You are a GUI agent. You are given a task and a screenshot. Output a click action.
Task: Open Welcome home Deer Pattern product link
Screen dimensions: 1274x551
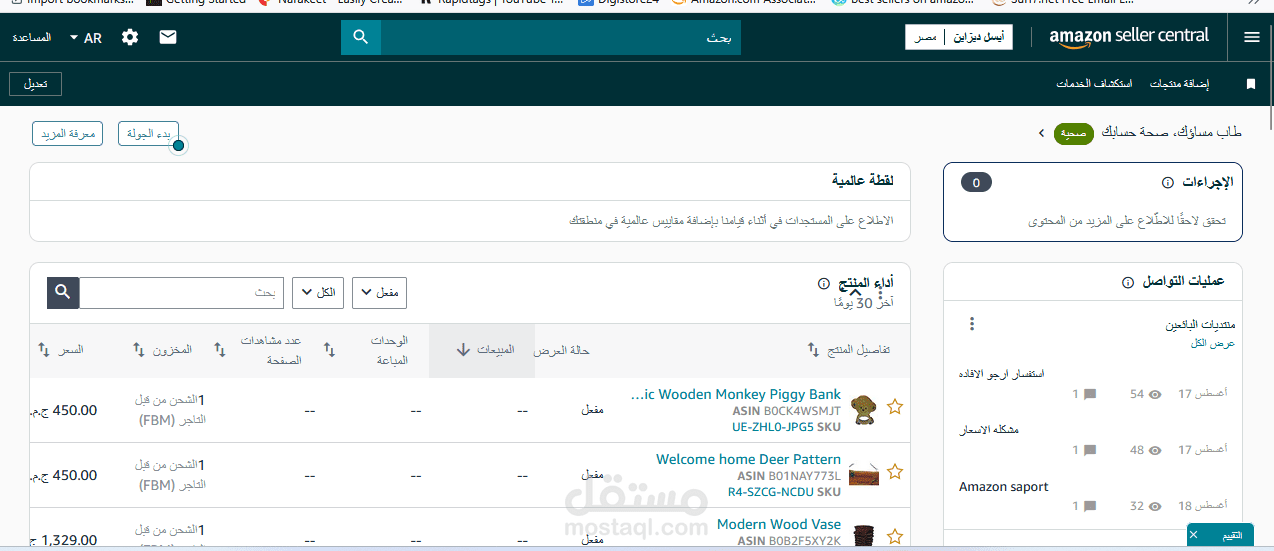748,459
